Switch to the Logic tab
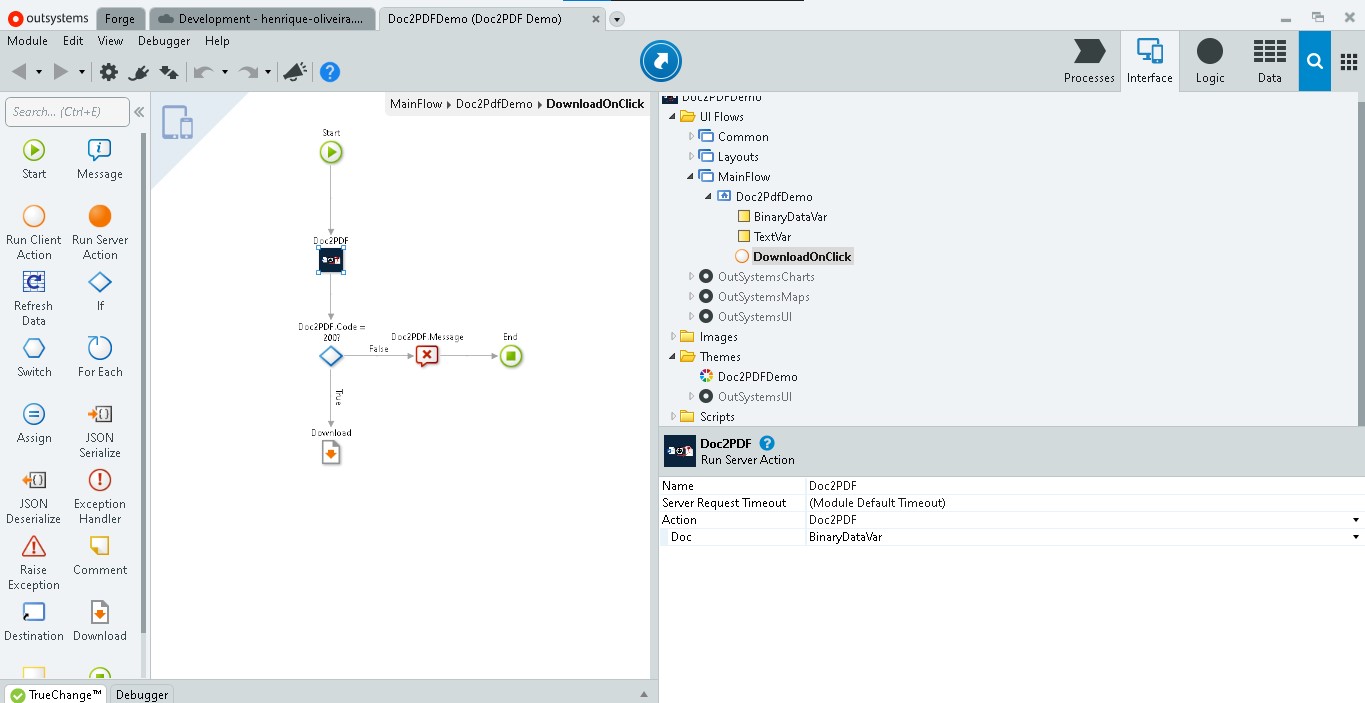1365x703 pixels. tap(1209, 61)
